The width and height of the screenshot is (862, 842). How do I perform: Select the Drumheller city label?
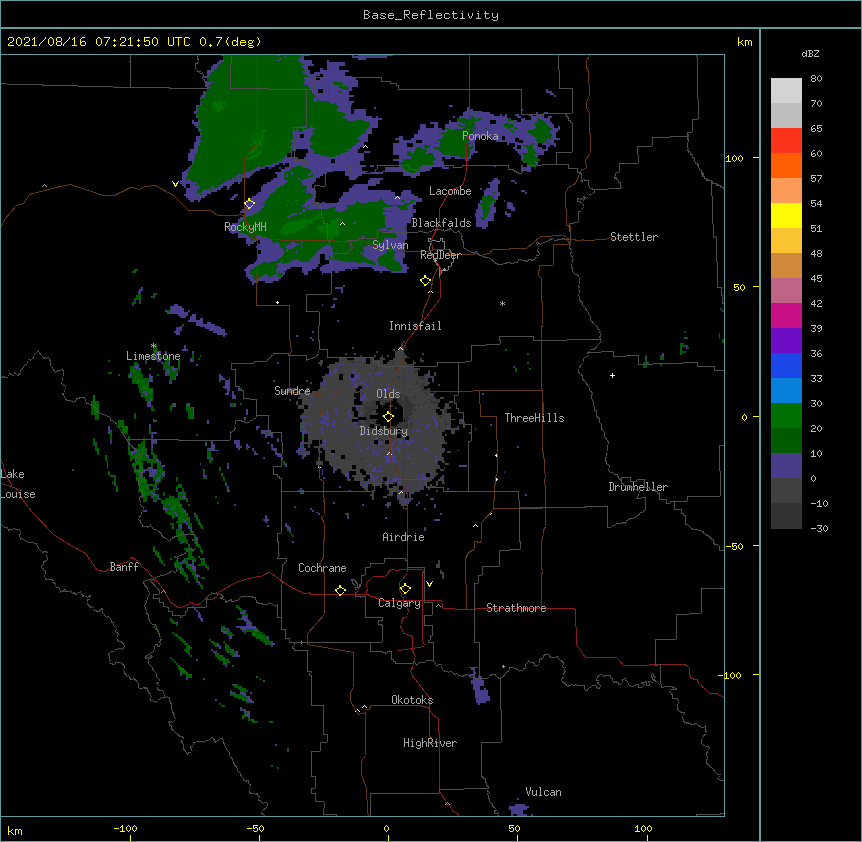coord(638,487)
